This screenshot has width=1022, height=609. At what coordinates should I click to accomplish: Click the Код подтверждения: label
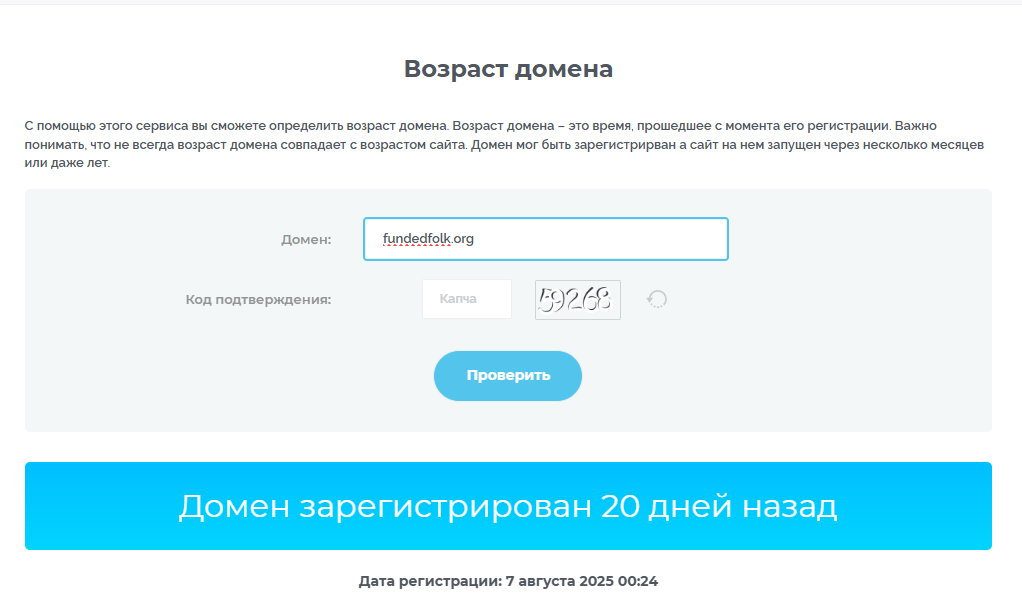[x=258, y=300]
